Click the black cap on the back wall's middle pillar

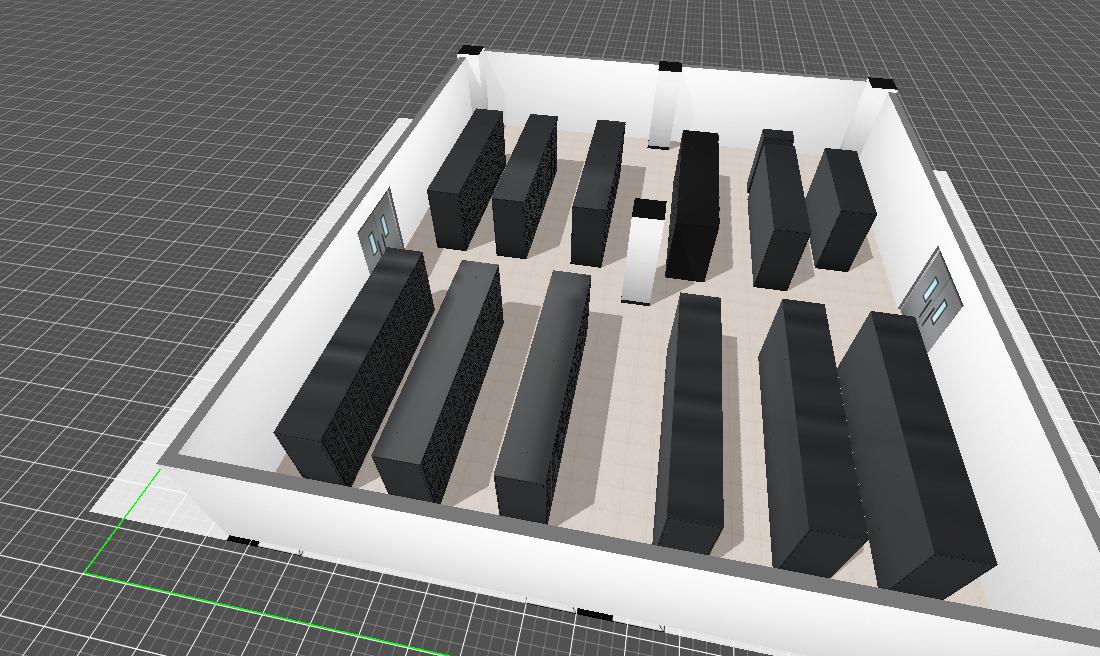pos(670,67)
